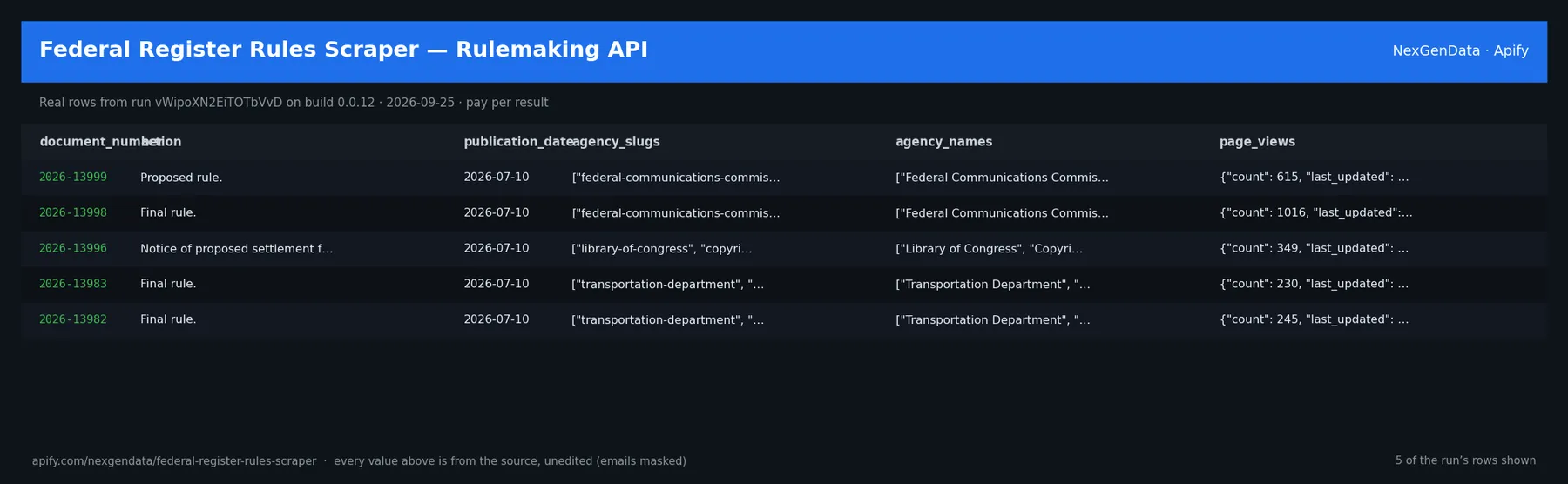
Task: Select agency_names cell in row 2026-13999
Action: coord(1002,178)
